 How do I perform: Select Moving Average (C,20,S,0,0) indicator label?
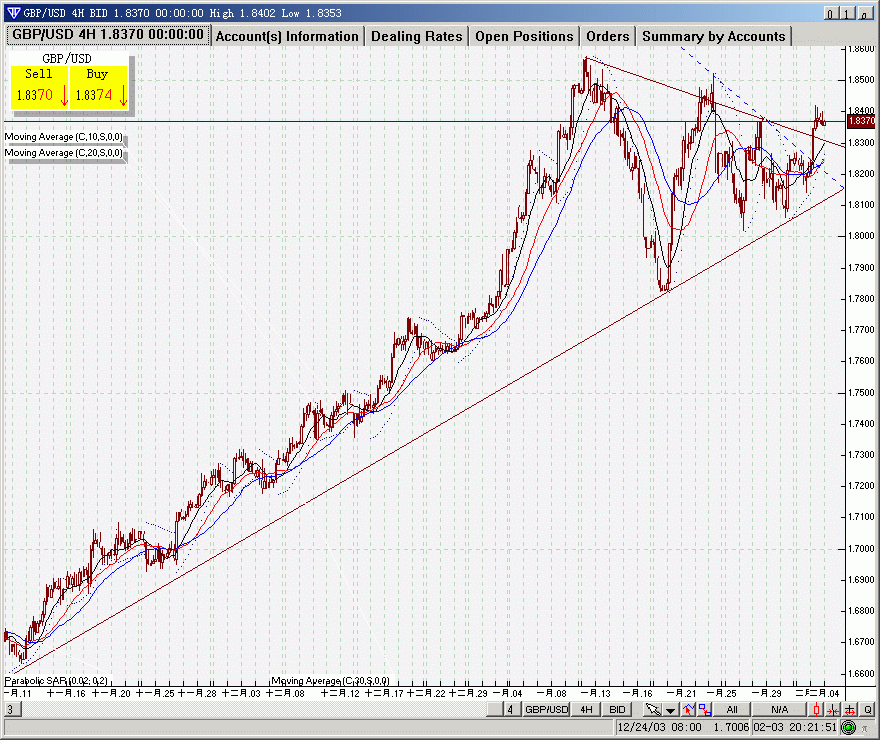pos(64,153)
